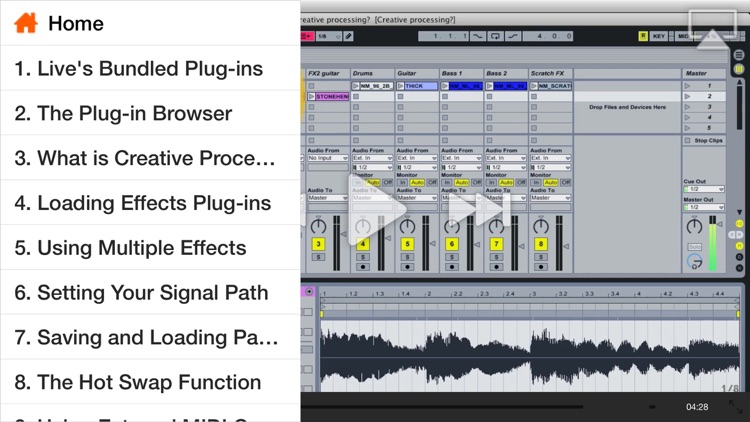Image resolution: width=750 pixels, height=422 pixels.
Task: Open the 1/8 quantization dropdown
Action: (x=328, y=36)
